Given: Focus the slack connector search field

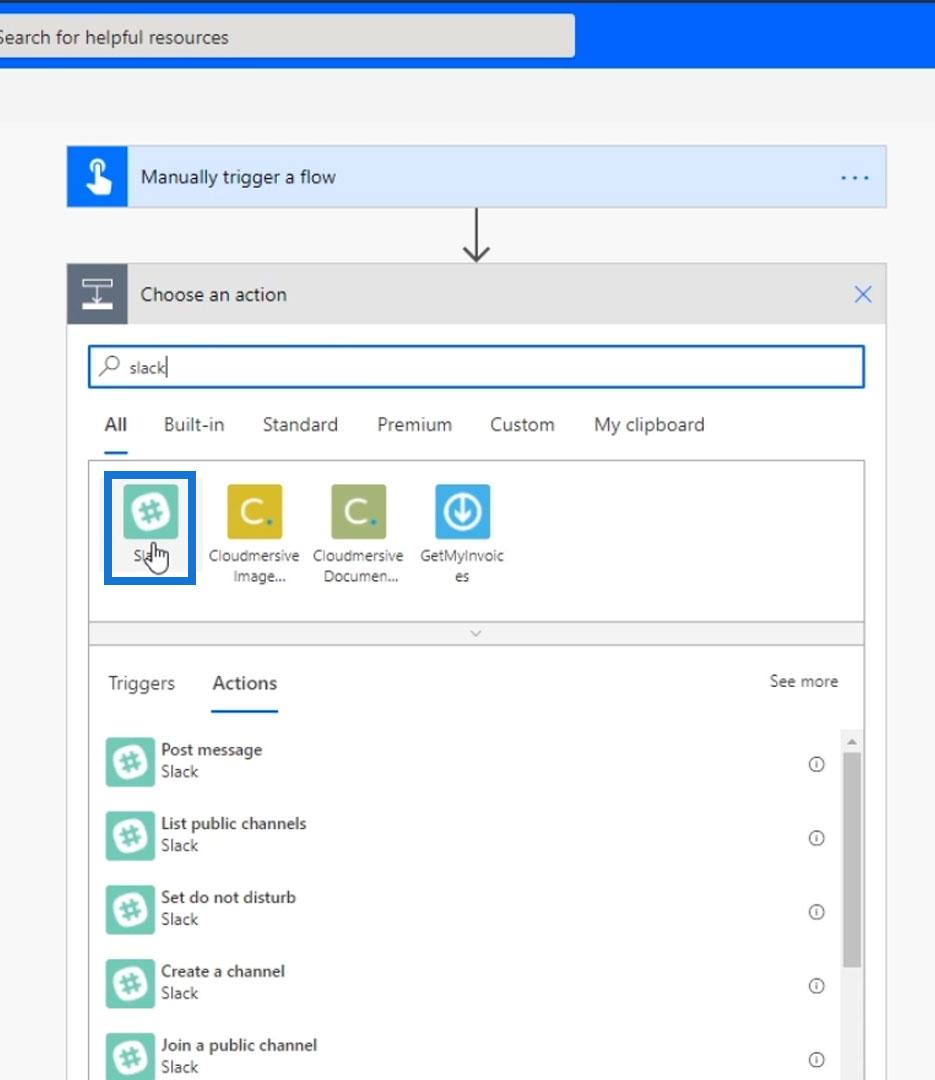Looking at the screenshot, I should click(x=476, y=366).
